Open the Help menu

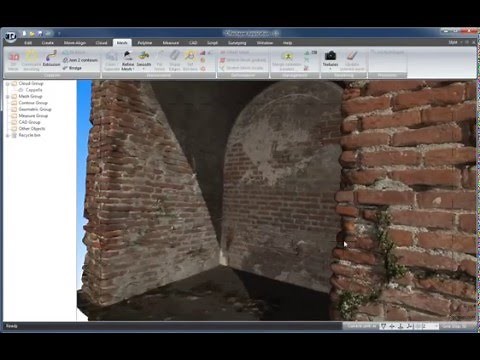pos(287,43)
